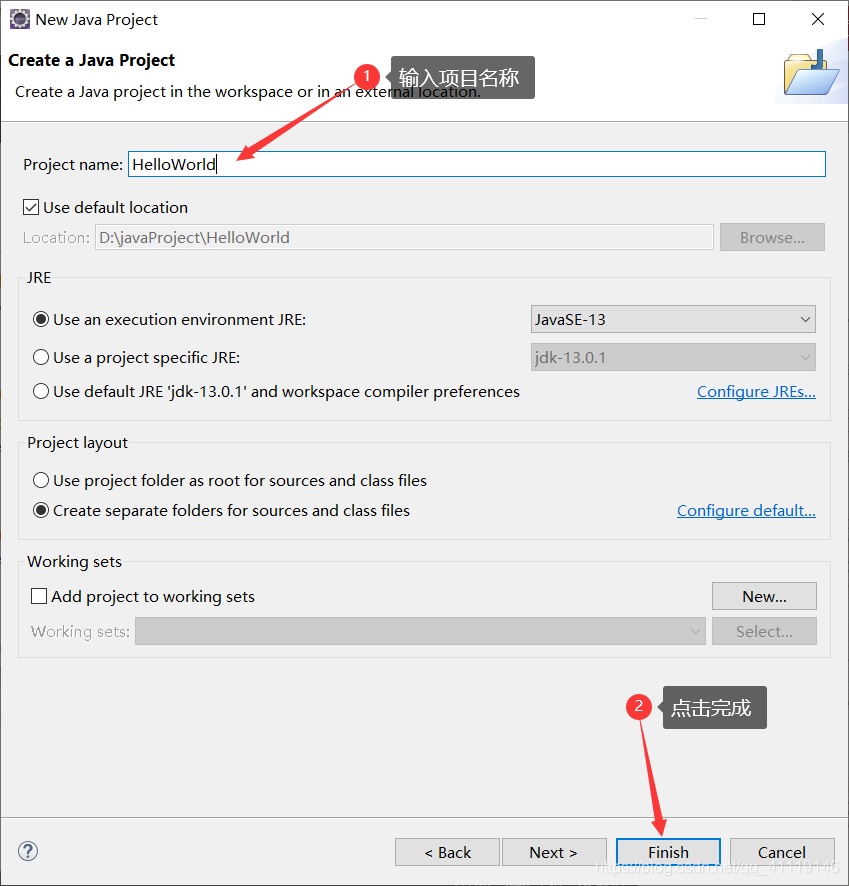Open the Working sets combo box
Image resolution: width=849 pixels, height=886 pixels.
tap(420, 631)
